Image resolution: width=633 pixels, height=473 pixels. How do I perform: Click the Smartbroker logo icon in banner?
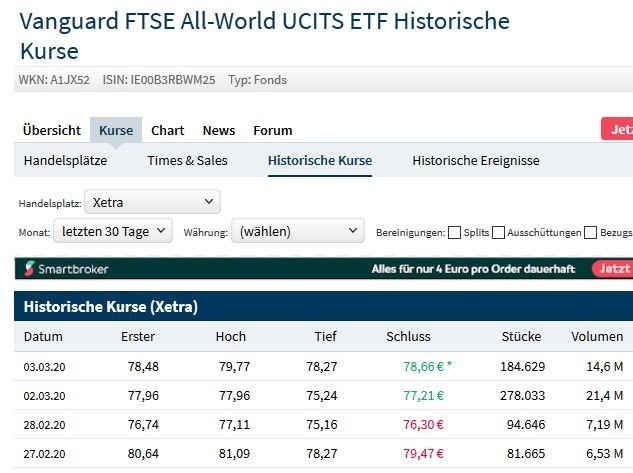pyautogui.click(x=29, y=268)
